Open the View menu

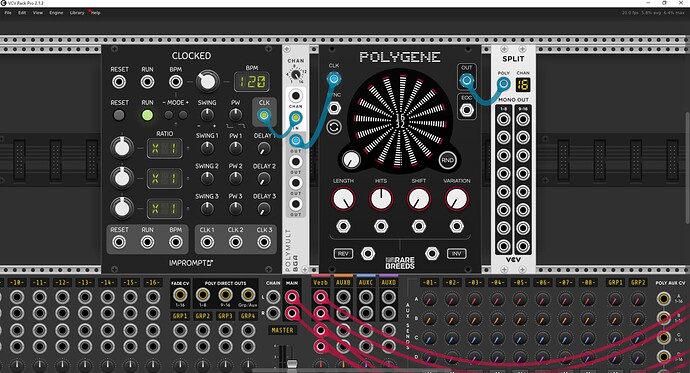tap(38, 13)
